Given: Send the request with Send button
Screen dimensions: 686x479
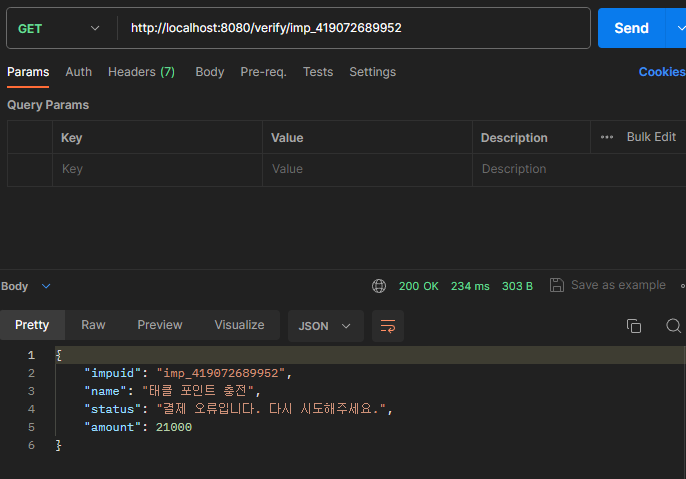Looking at the screenshot, I should (631, 28).
